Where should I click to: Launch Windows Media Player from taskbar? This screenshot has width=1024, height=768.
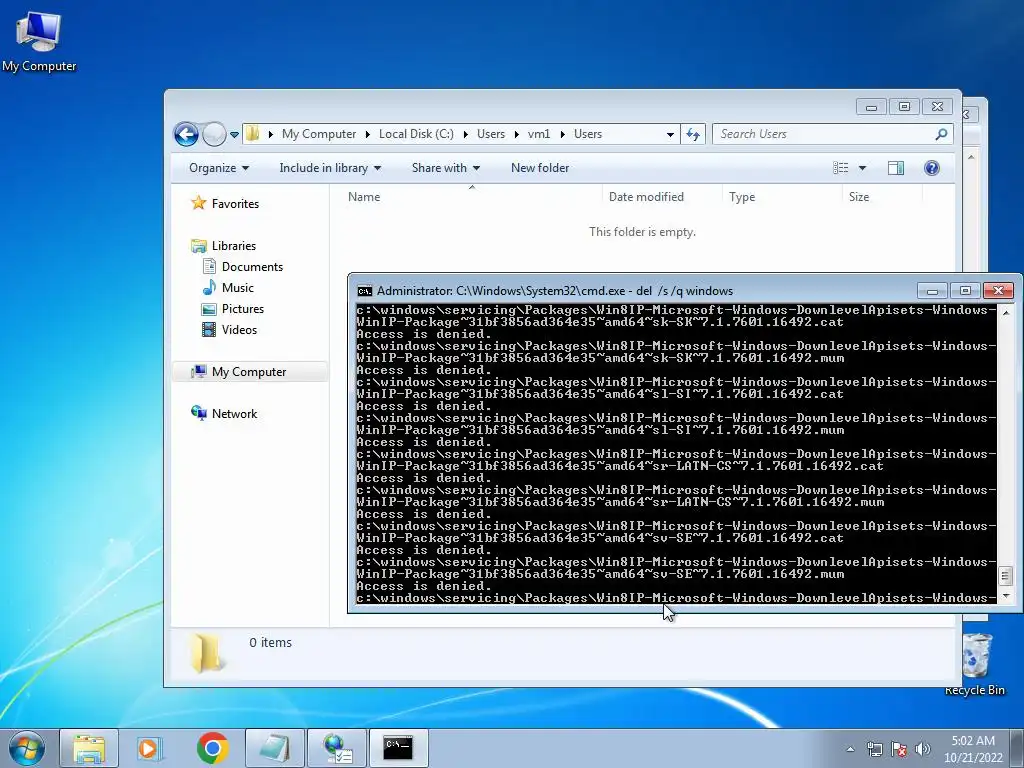150,748
